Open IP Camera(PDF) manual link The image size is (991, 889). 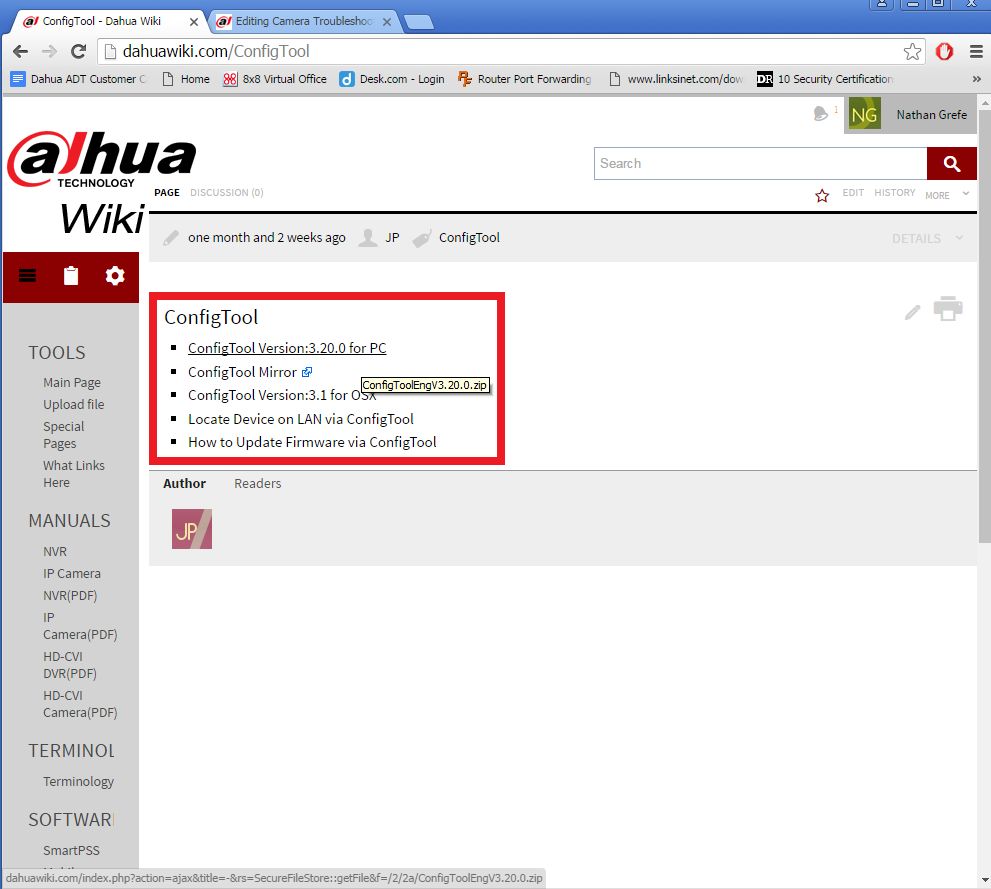(x=80, y=626)
